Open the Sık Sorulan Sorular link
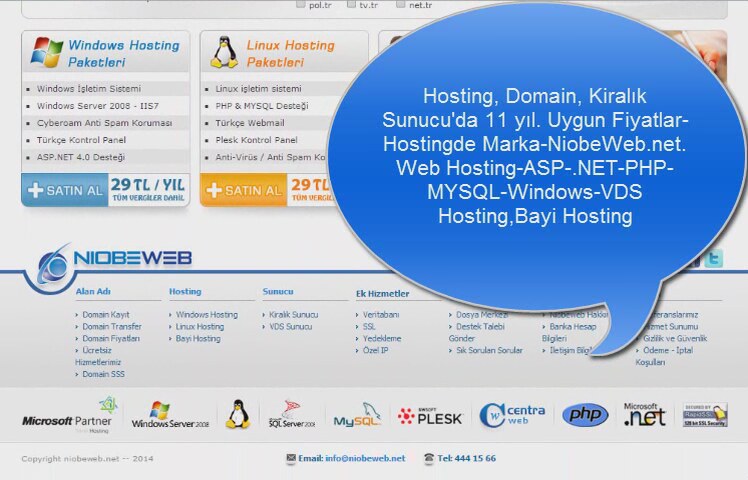 point(489,351)
